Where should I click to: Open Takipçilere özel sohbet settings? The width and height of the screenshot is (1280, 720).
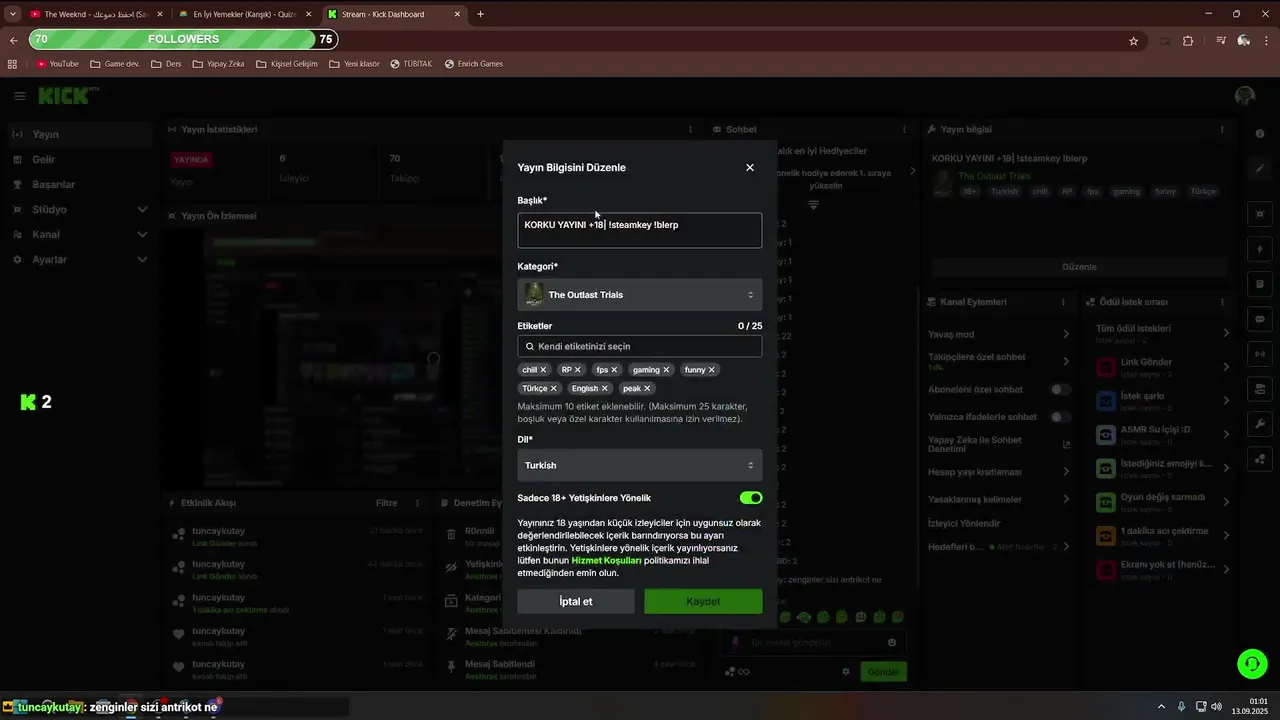point(1000,361)
